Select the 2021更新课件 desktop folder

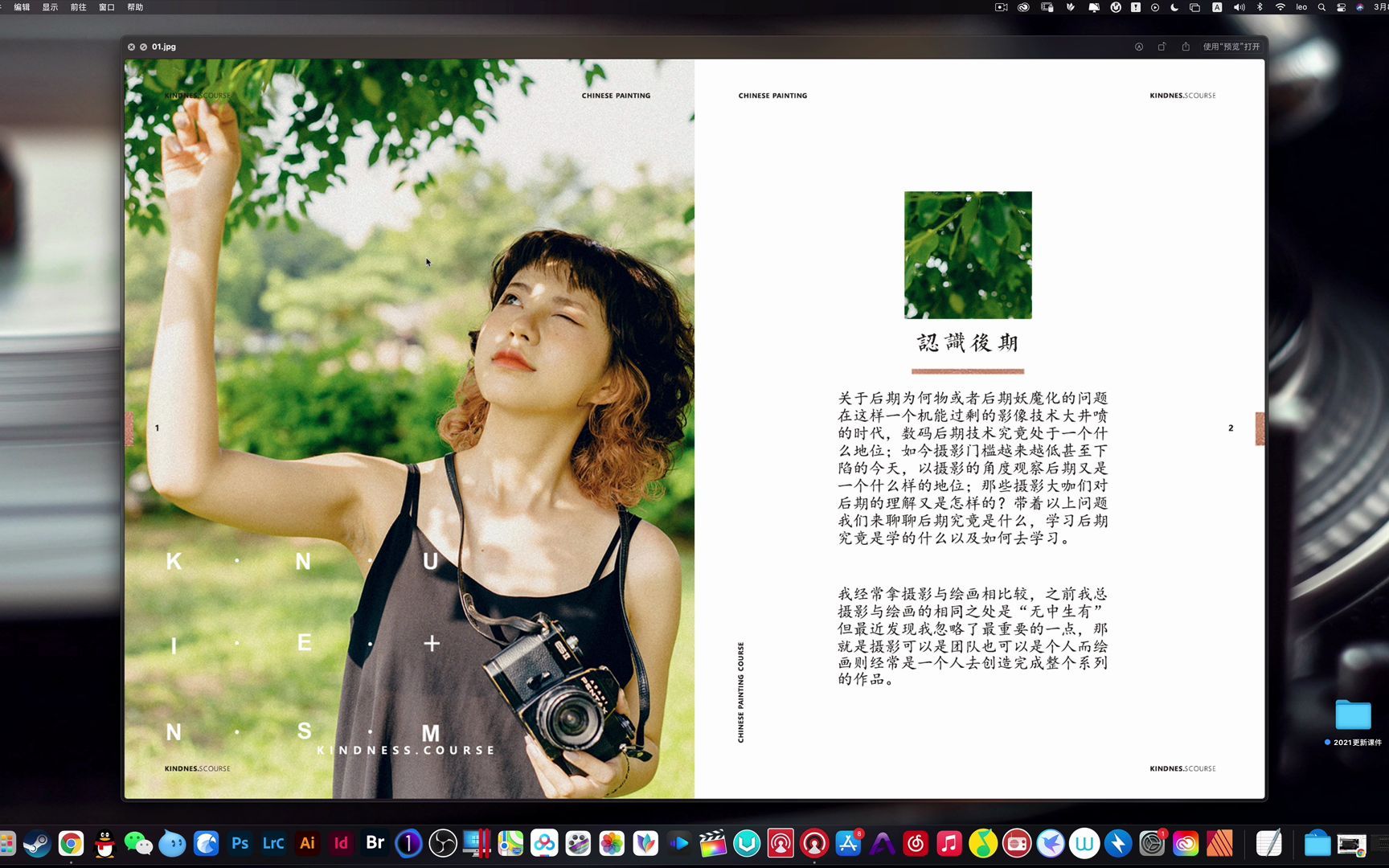tap(1354, 722)
